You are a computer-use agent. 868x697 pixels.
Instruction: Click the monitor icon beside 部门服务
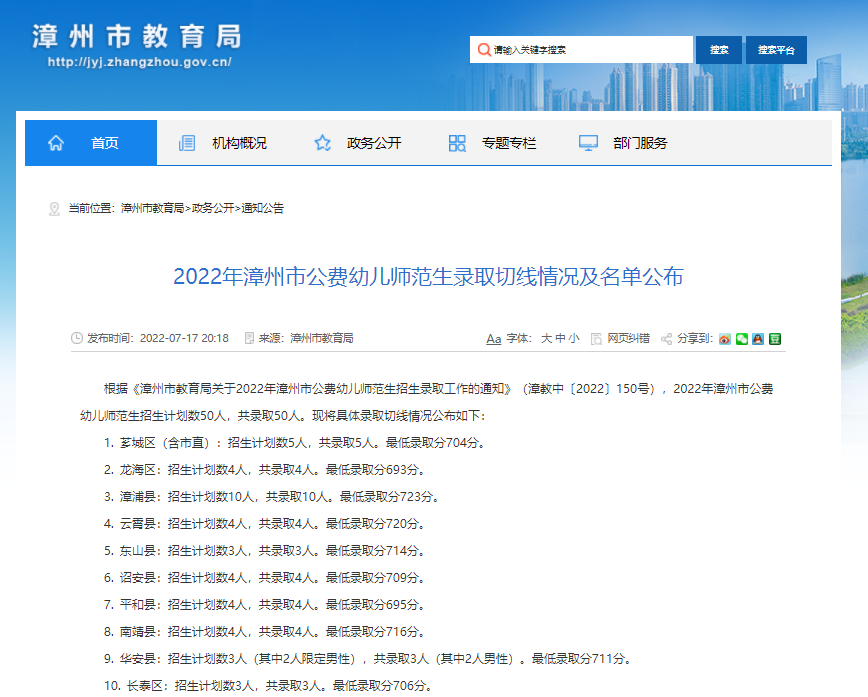coord(588,143)
